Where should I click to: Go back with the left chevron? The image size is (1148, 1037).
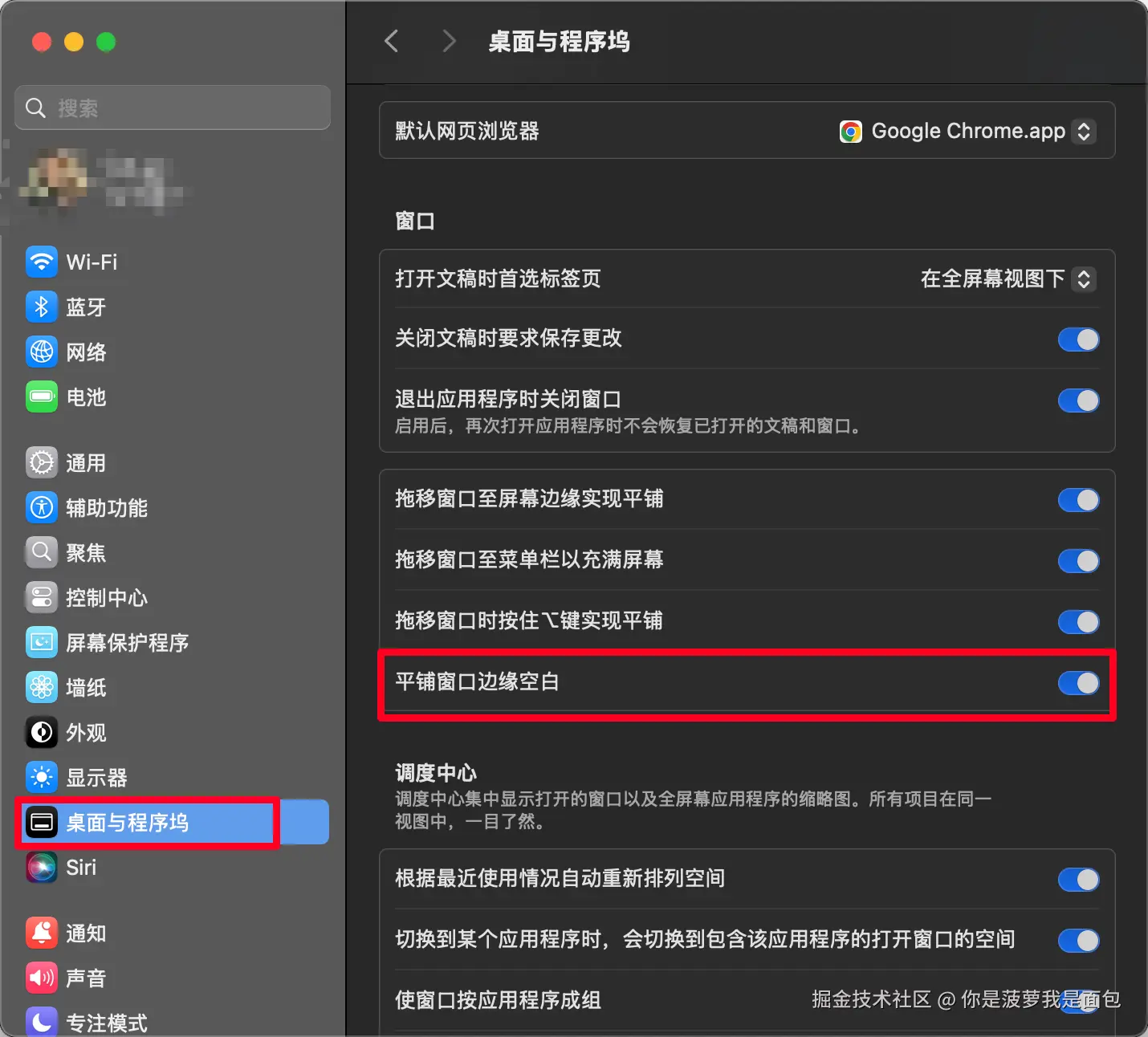click(392, 41)
